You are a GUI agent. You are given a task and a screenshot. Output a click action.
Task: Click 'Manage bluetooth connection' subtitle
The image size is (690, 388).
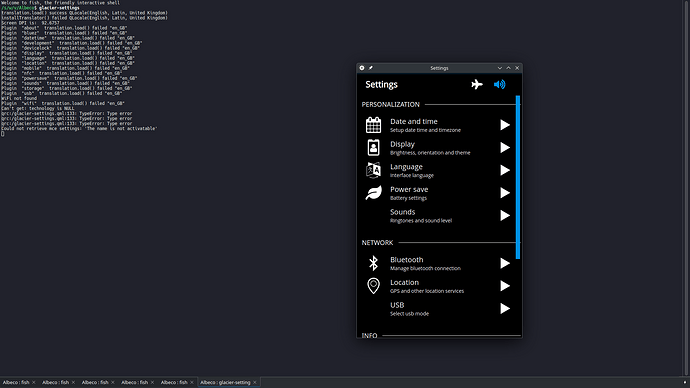click(425, 268)
